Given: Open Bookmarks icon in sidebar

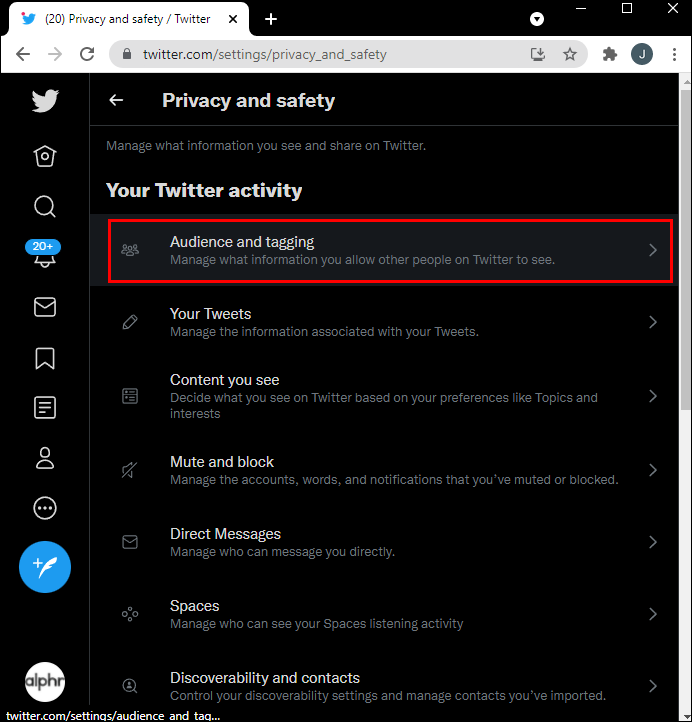Looking at the screenshot, I should click(45, 358).
